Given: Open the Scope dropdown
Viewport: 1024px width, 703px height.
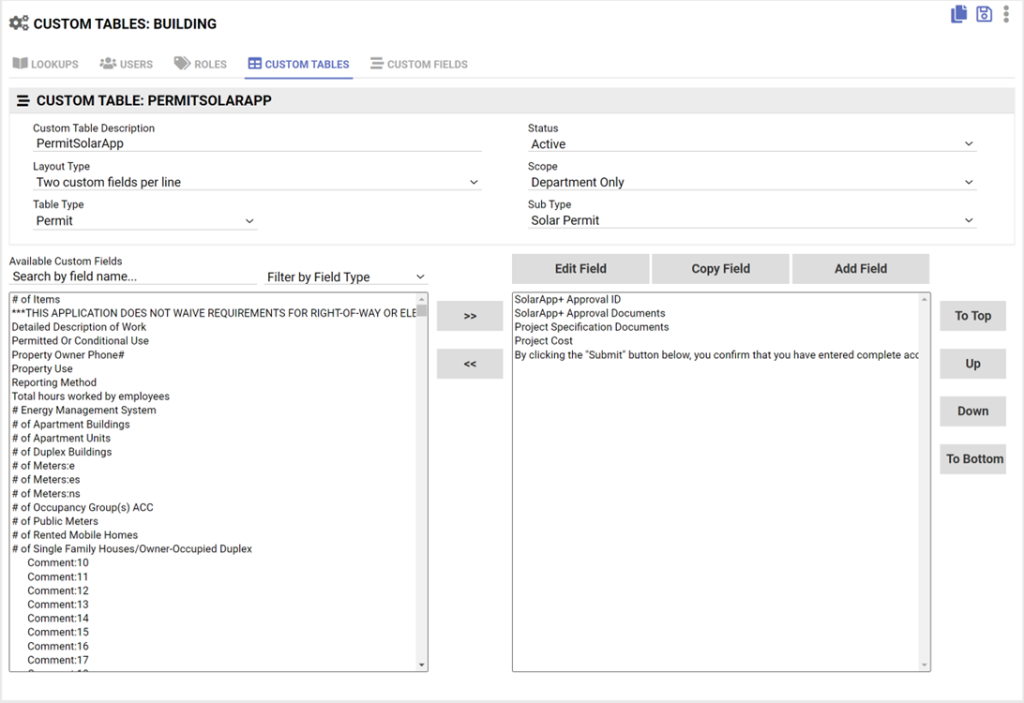Looking at the screenshot, I should [966, 182].
